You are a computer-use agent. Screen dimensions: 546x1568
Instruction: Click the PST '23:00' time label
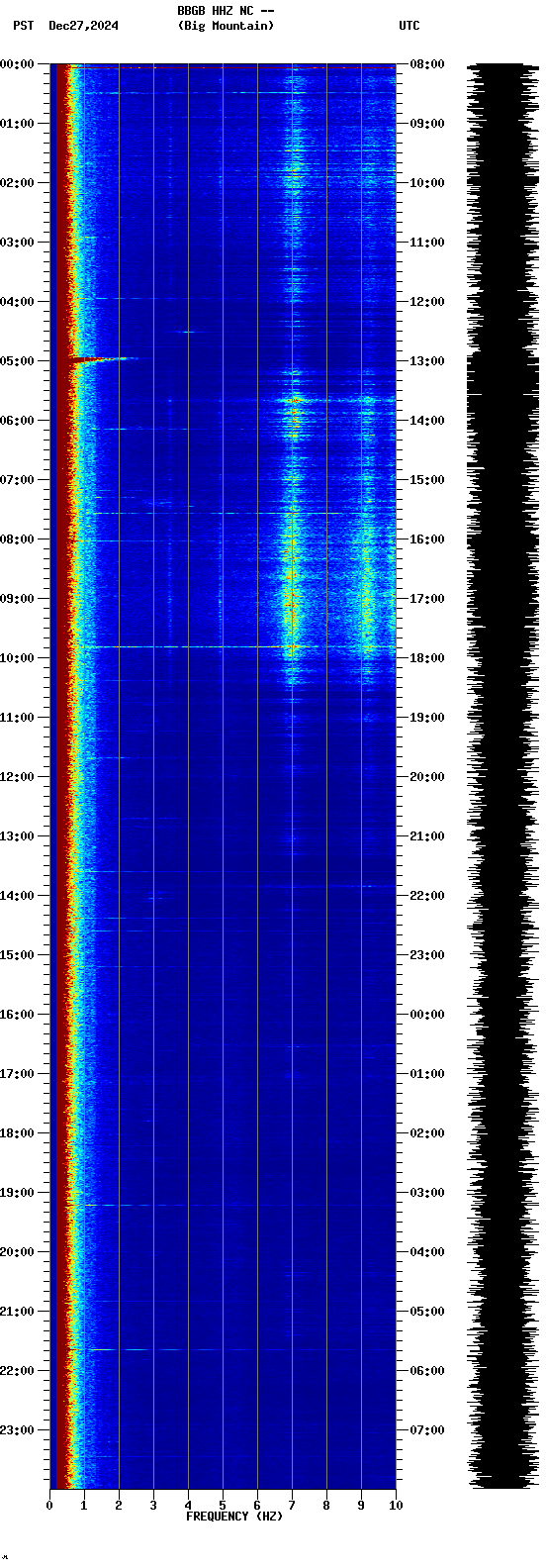point(18,1430)
